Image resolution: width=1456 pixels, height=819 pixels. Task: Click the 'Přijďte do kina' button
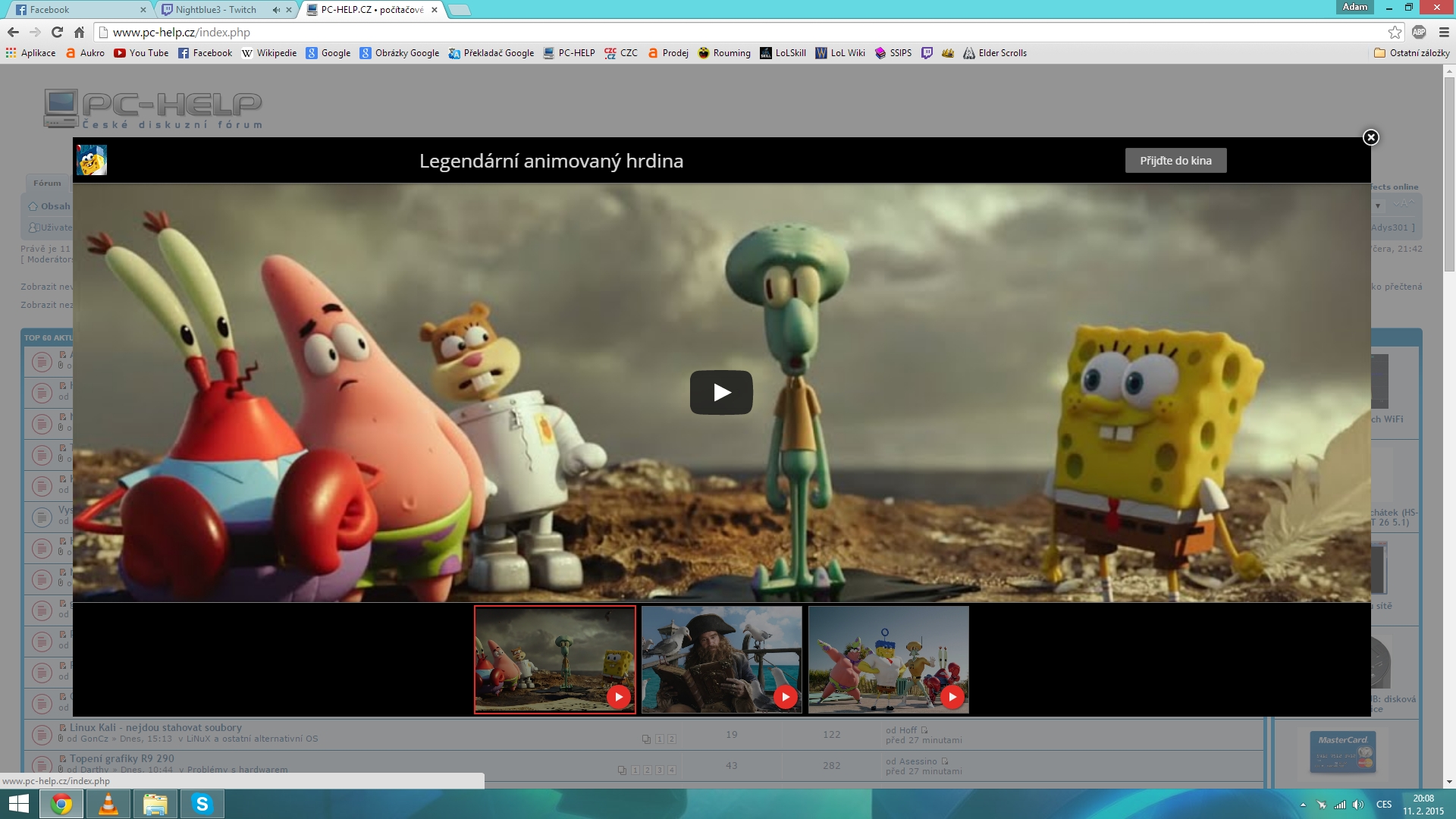[x=1175, y=161]
